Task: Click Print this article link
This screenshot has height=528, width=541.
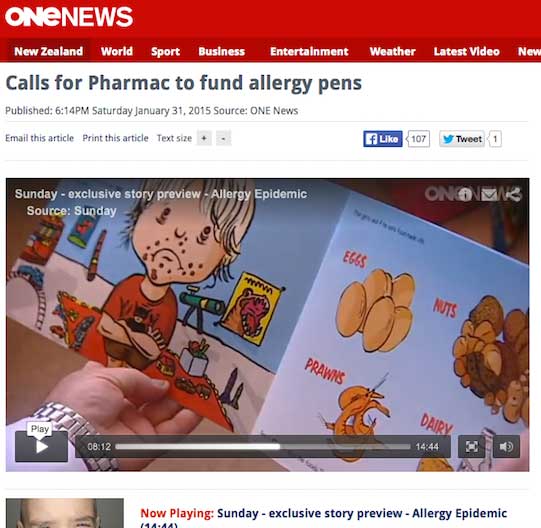Action: 115,138
